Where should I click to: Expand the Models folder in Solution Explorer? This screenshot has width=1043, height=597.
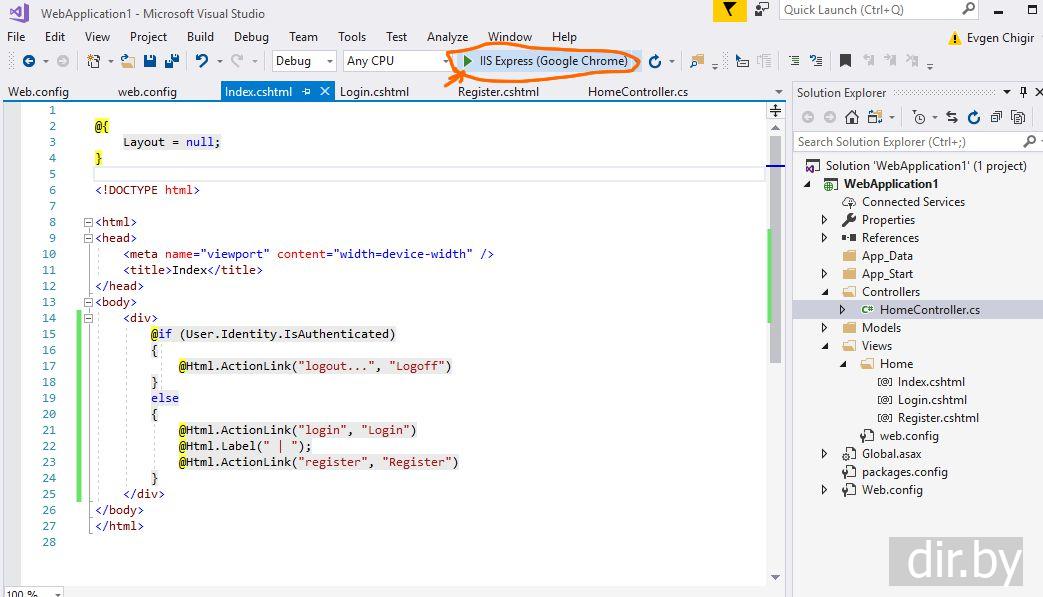[x=825, y=328]
